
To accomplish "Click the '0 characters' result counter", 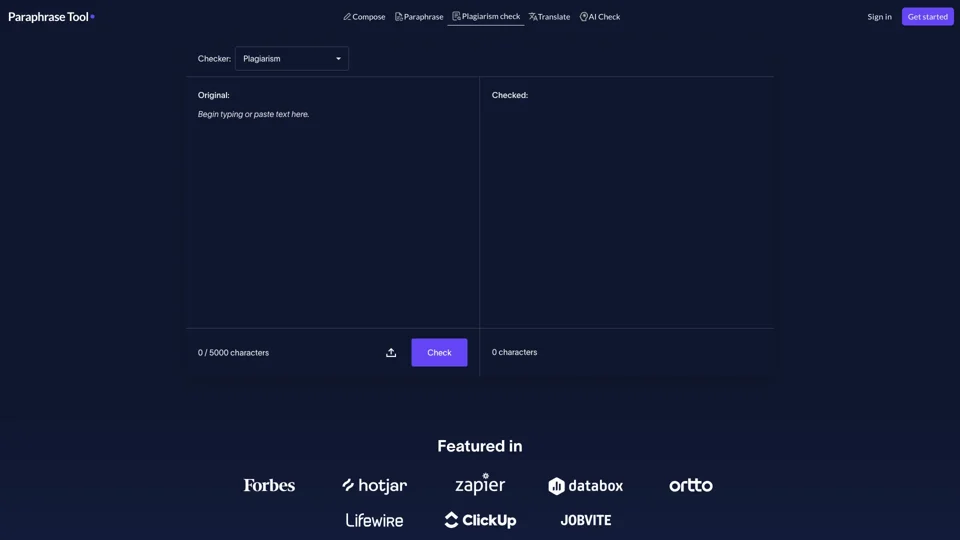I will [x=514, y=352].
